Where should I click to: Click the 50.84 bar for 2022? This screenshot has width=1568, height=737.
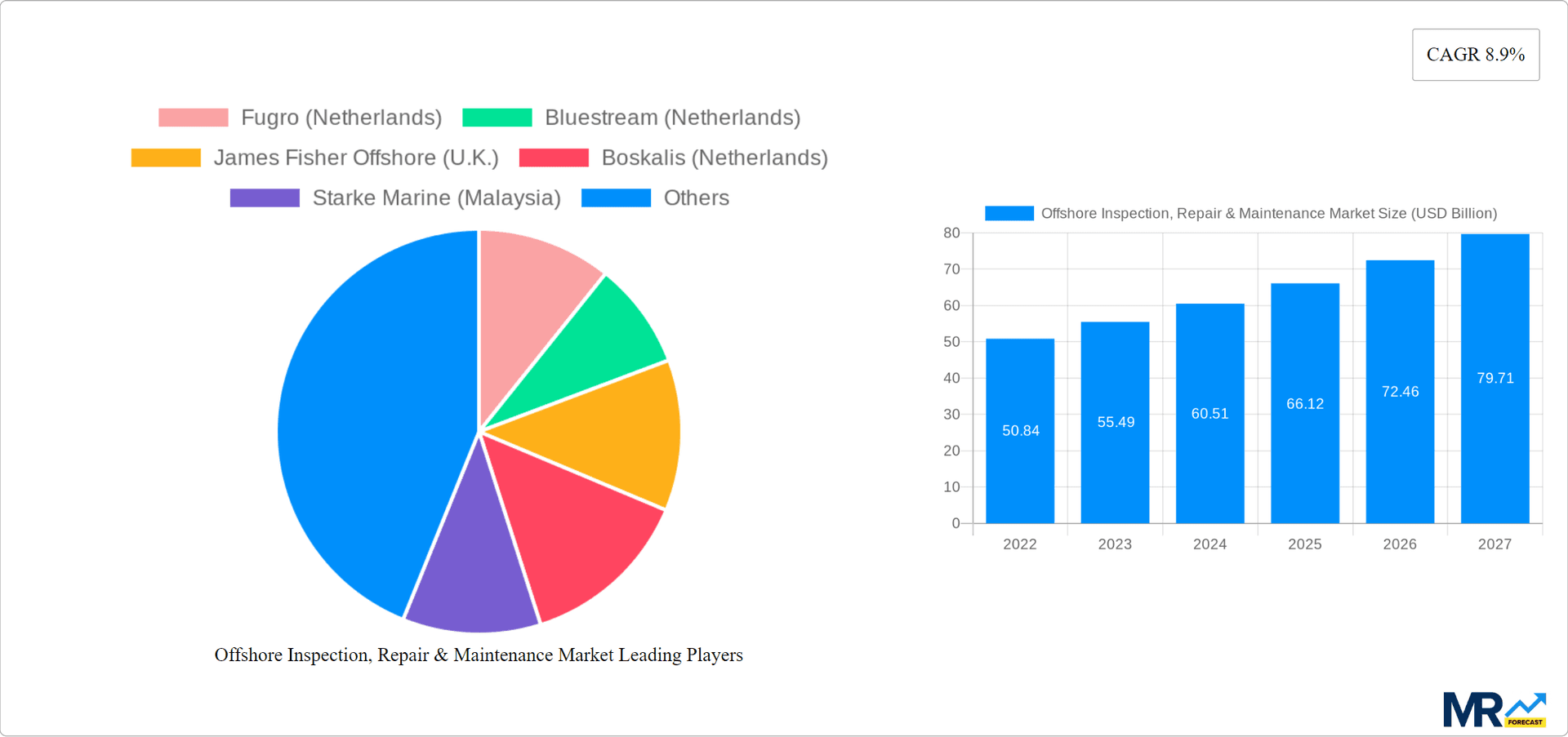(x=1020, y=431)
